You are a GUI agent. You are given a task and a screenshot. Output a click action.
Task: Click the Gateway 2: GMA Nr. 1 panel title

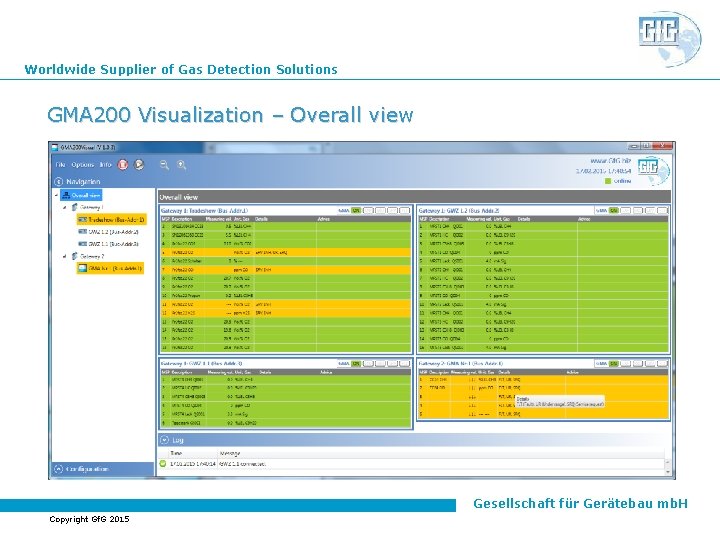point(461,363)
